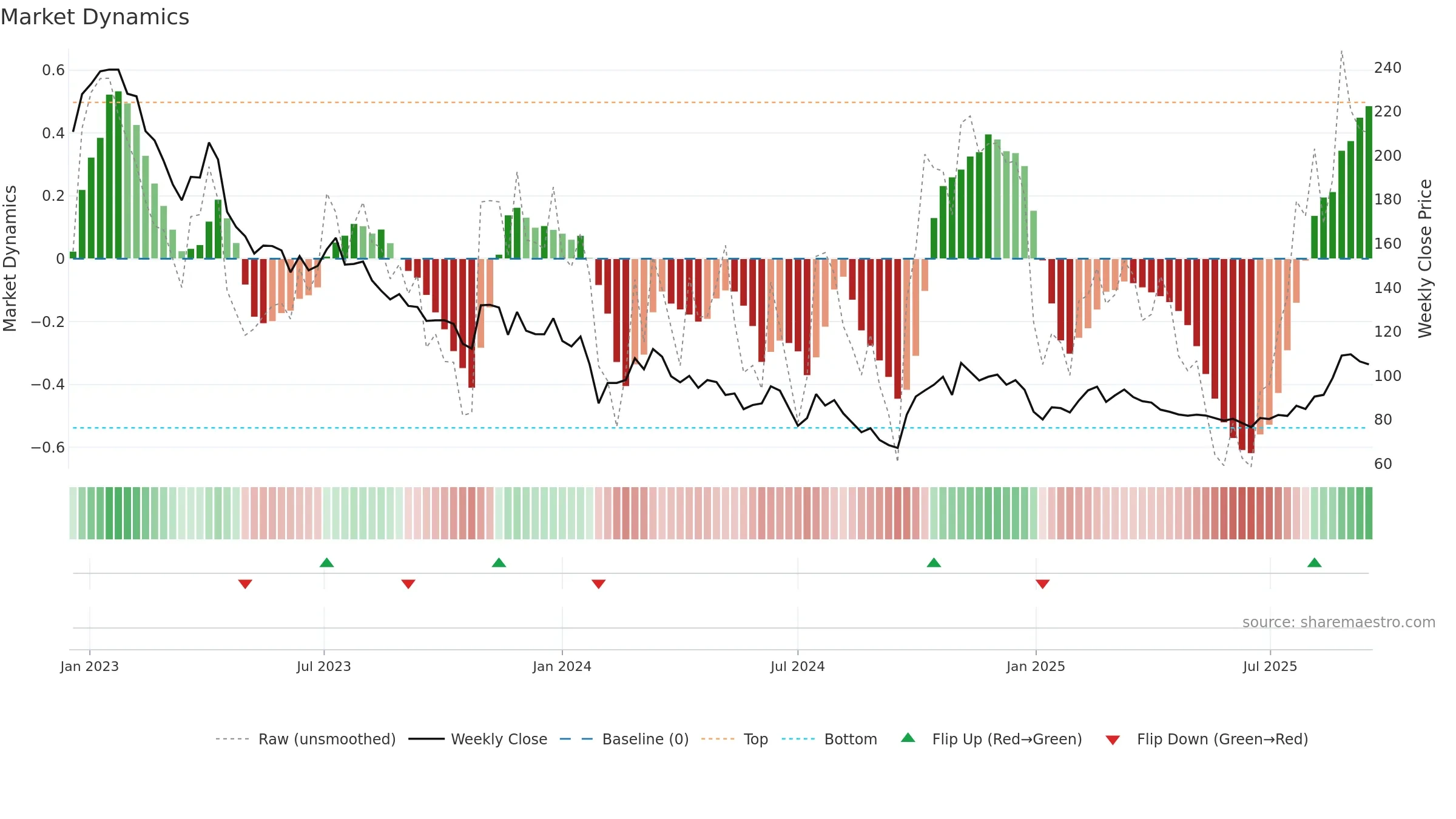The image size is (1456, 819).
Task: Select the red flip-down marker near Sep 2023
Action: (x=408, y=584)
